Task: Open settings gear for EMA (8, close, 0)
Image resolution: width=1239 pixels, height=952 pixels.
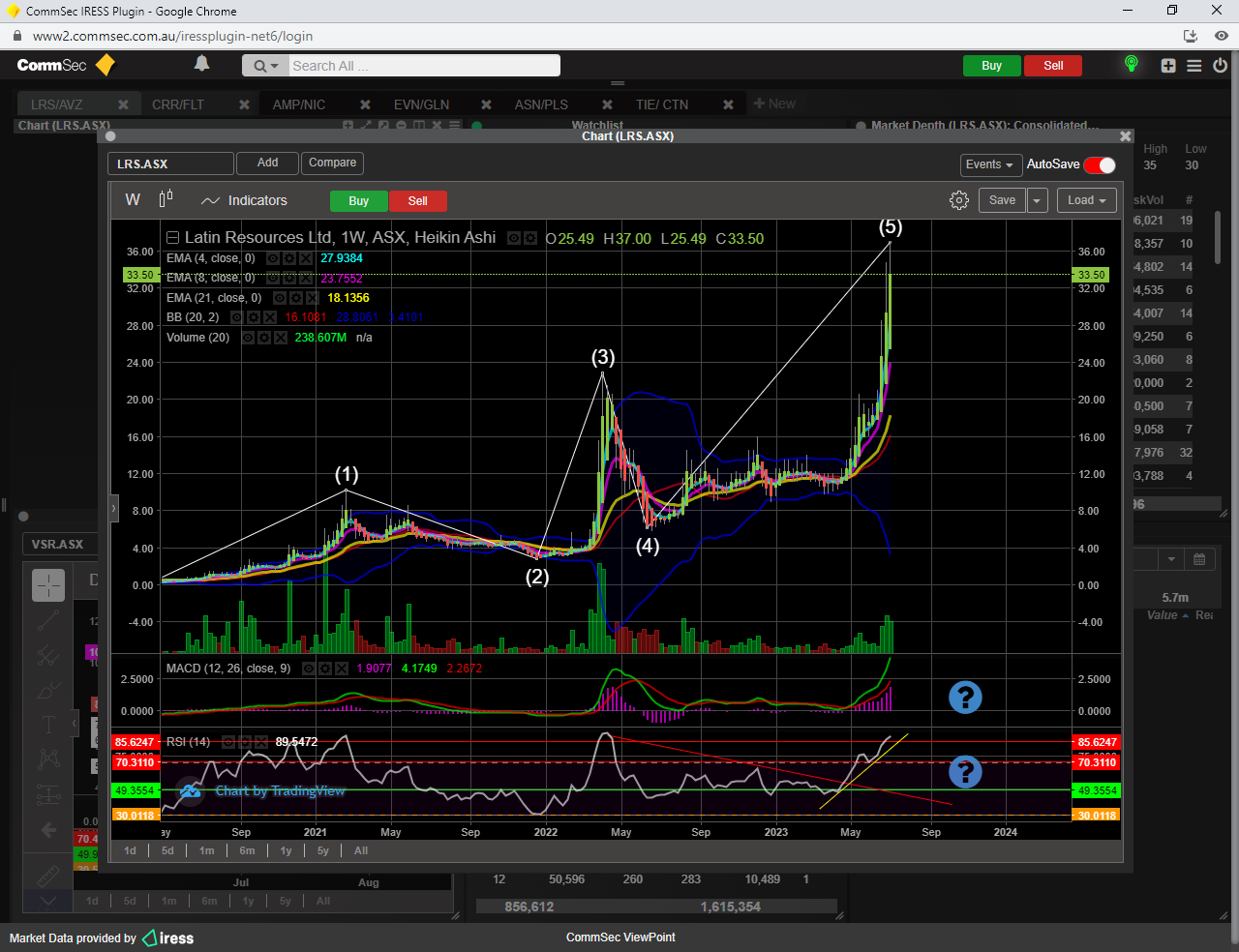Action: point(289,278)
